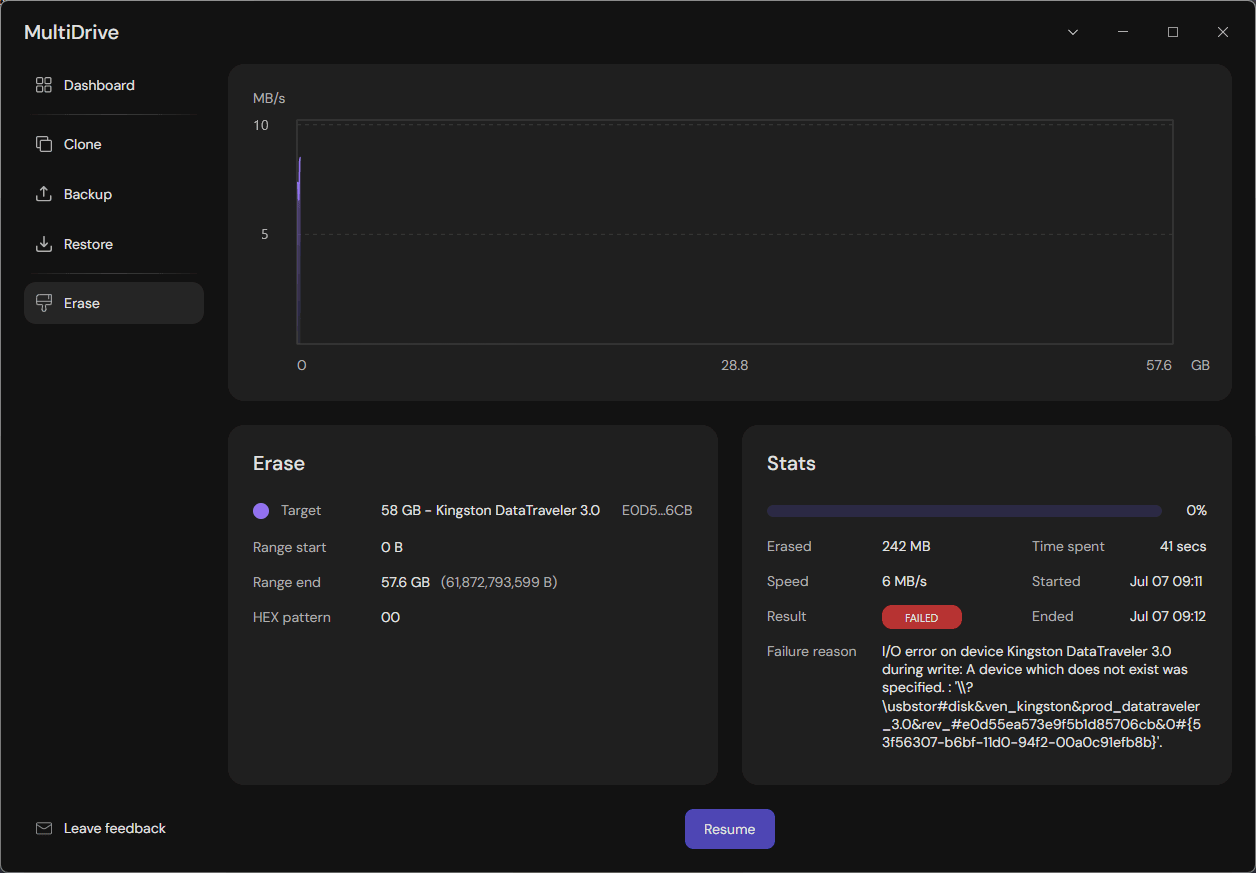The height and width of the screenshot is (873, 1256).
Task: Click the erase progress bar
Action: pos(964,511)
